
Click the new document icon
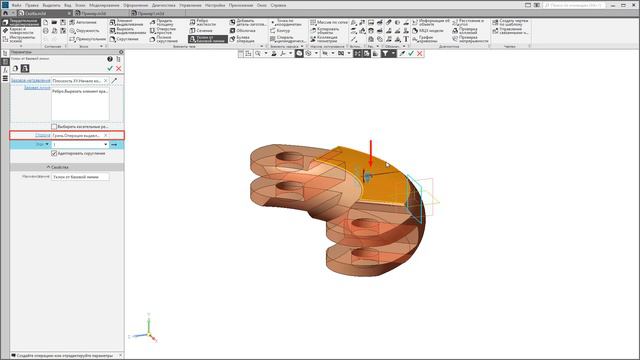pos(45,22)
